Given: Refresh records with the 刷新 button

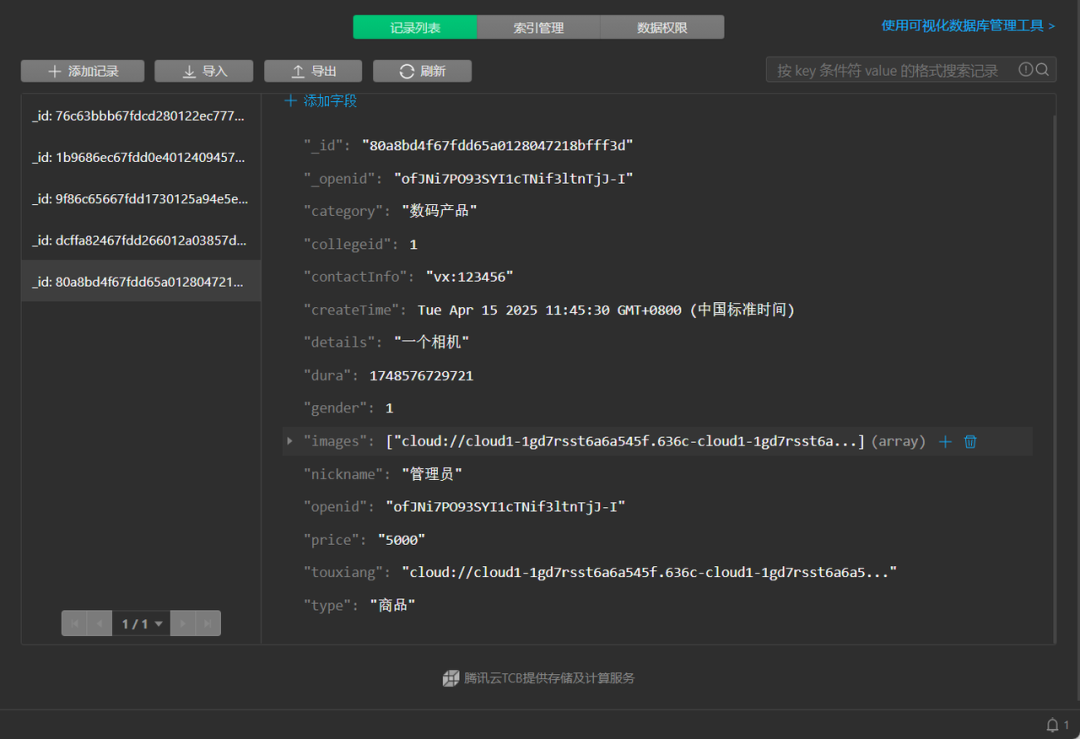Looking at the screenshot, I should (422, 71).
